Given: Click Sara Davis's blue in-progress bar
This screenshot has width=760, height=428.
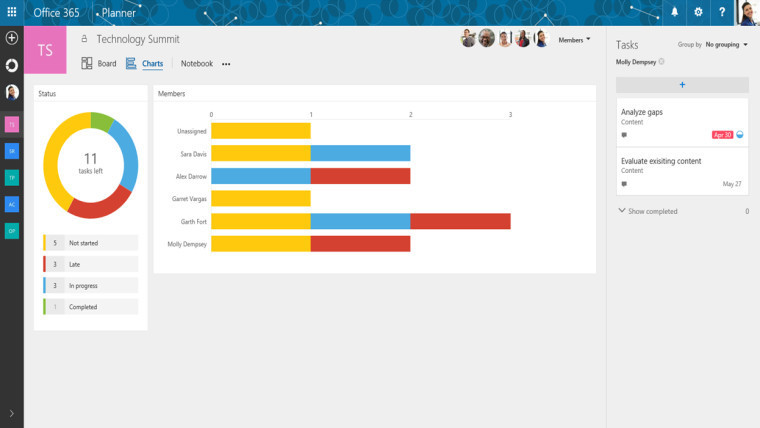Looking at the screenshot, I should tap(360, 153).
